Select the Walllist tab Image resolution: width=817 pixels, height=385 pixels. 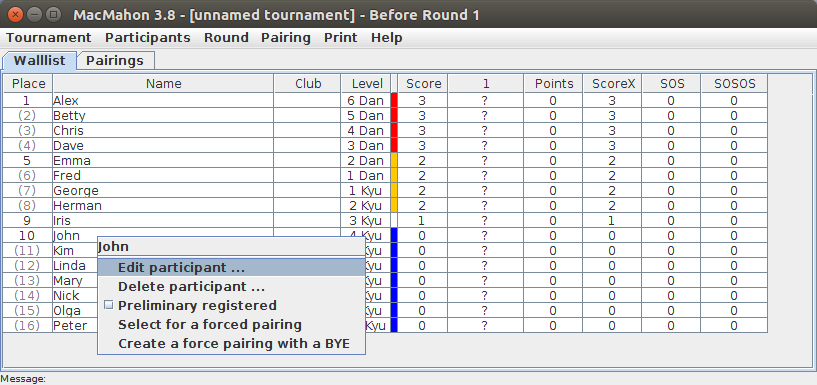tap(40, 60)
